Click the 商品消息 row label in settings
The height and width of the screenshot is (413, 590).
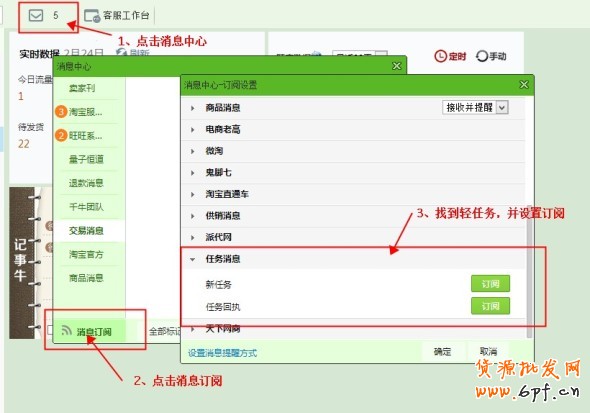[x=223, y=108]
